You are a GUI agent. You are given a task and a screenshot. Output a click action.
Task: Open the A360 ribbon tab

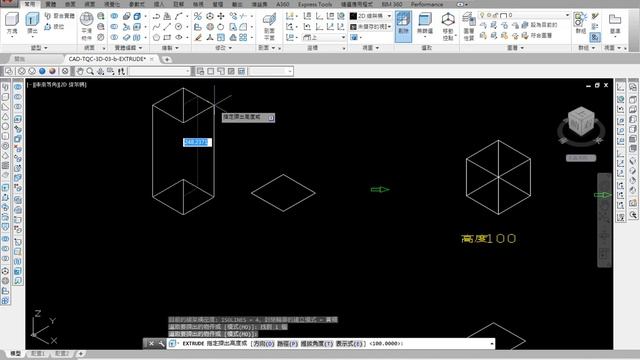coord(282,4)
